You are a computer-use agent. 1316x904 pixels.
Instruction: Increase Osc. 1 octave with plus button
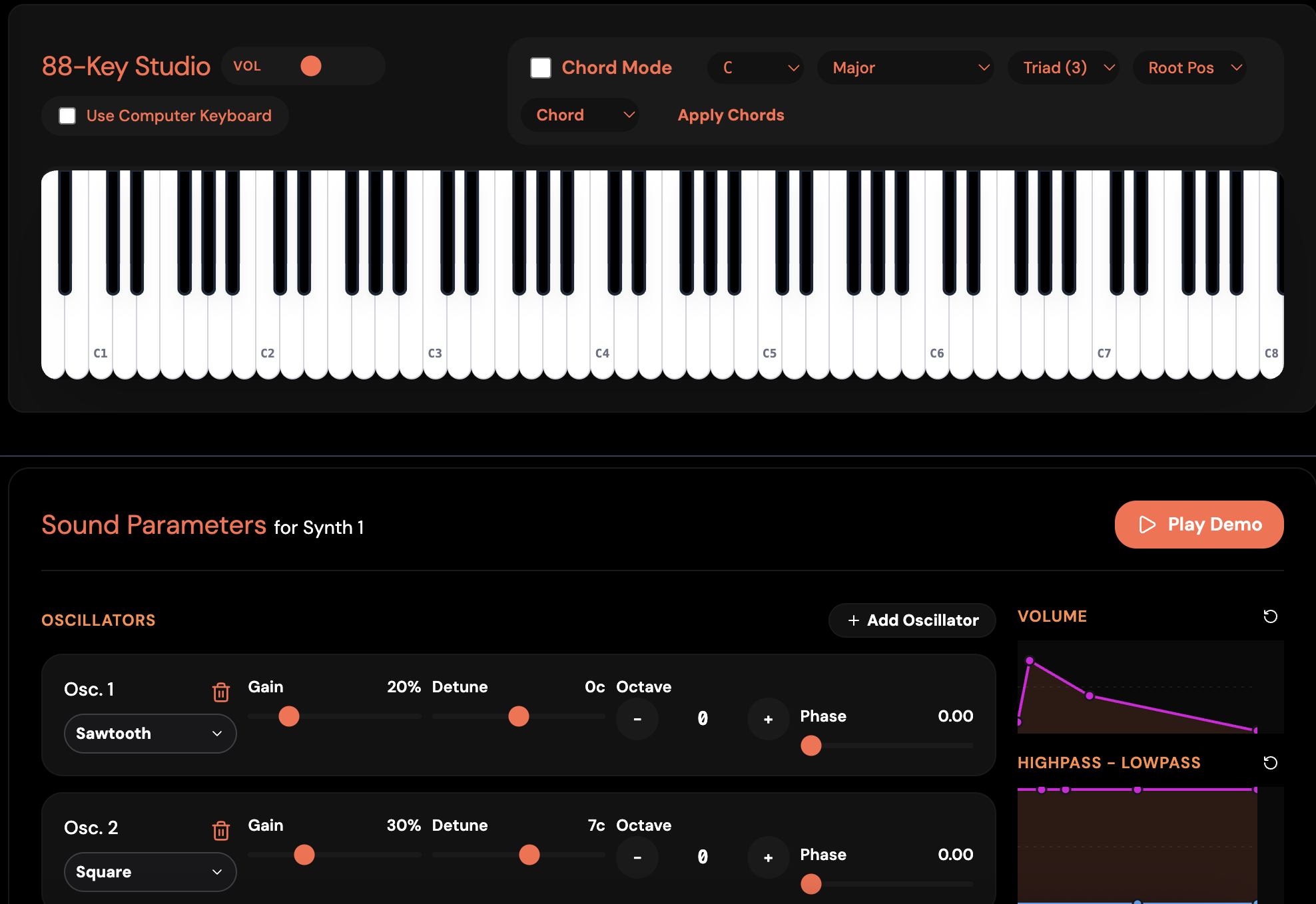click(x=768, y=719)
